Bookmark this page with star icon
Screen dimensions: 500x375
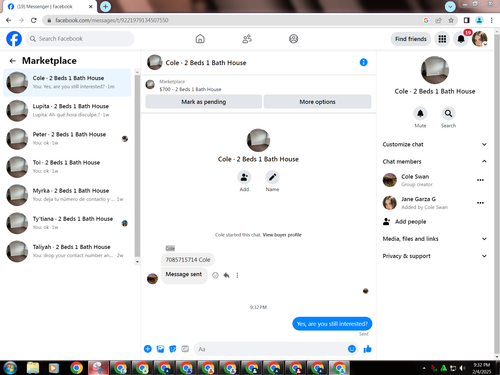pos(451,20)
